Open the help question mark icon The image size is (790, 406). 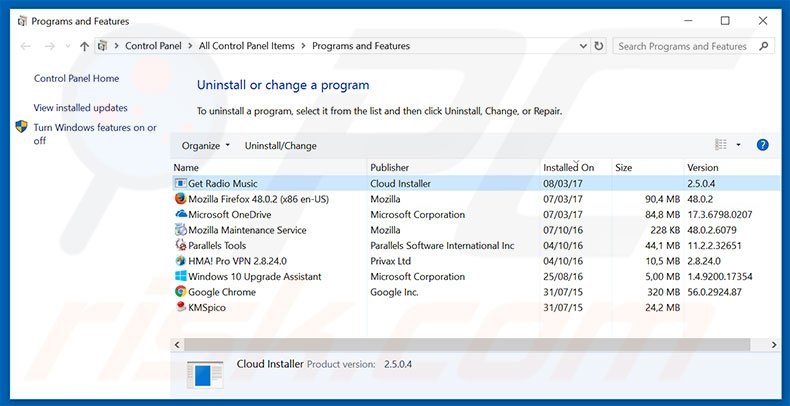click(762, 145)
